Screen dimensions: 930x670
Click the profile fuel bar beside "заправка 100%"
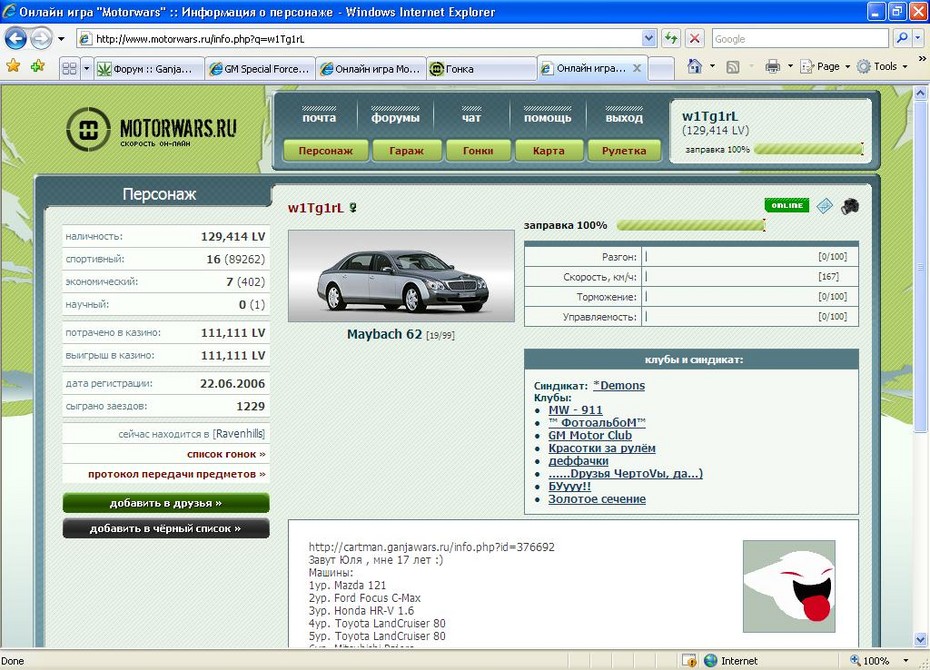point(691,225)
